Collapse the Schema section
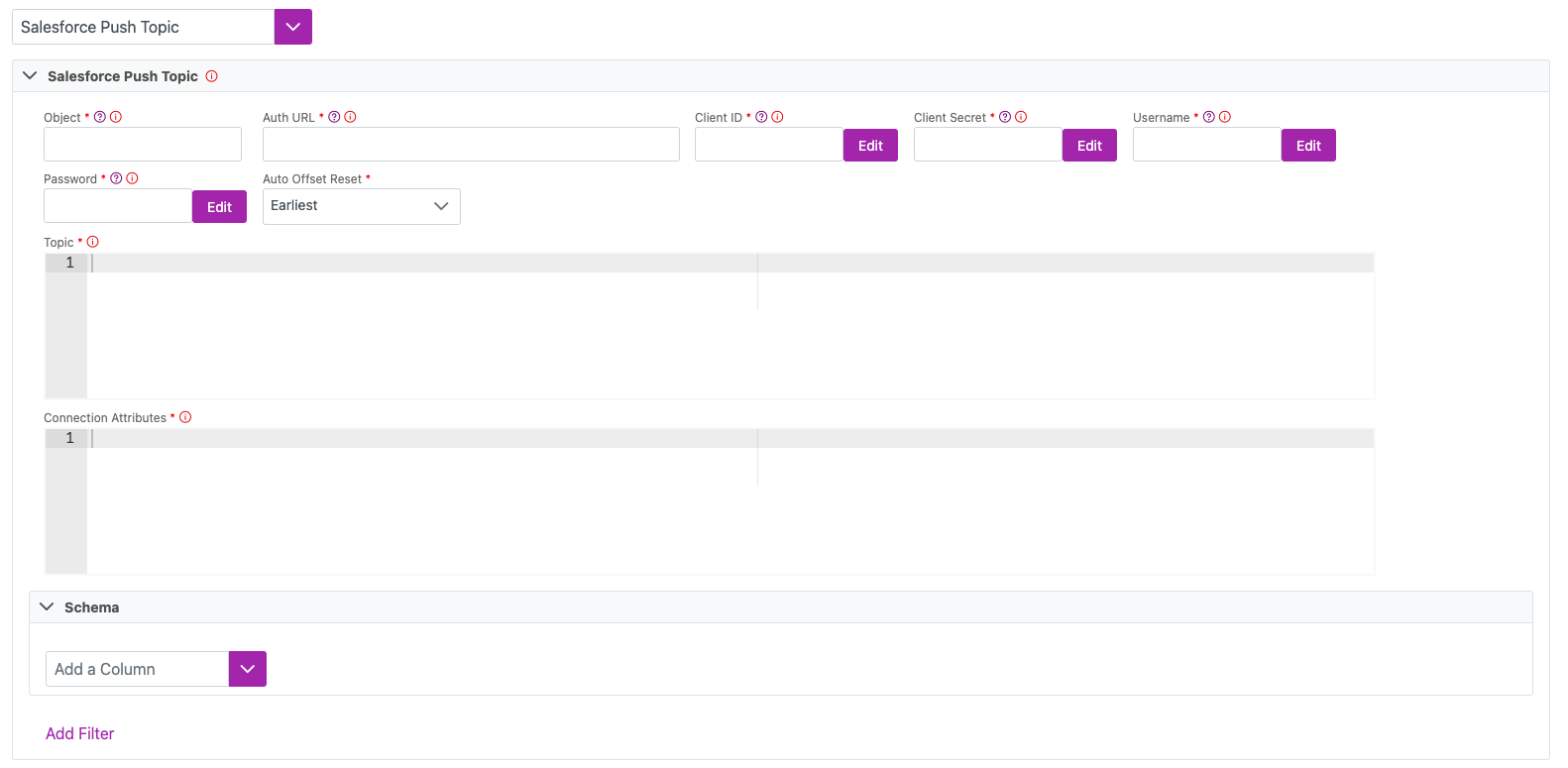Image resolution: width=1568 pixels, height=768 pixels. coord(47,606)
